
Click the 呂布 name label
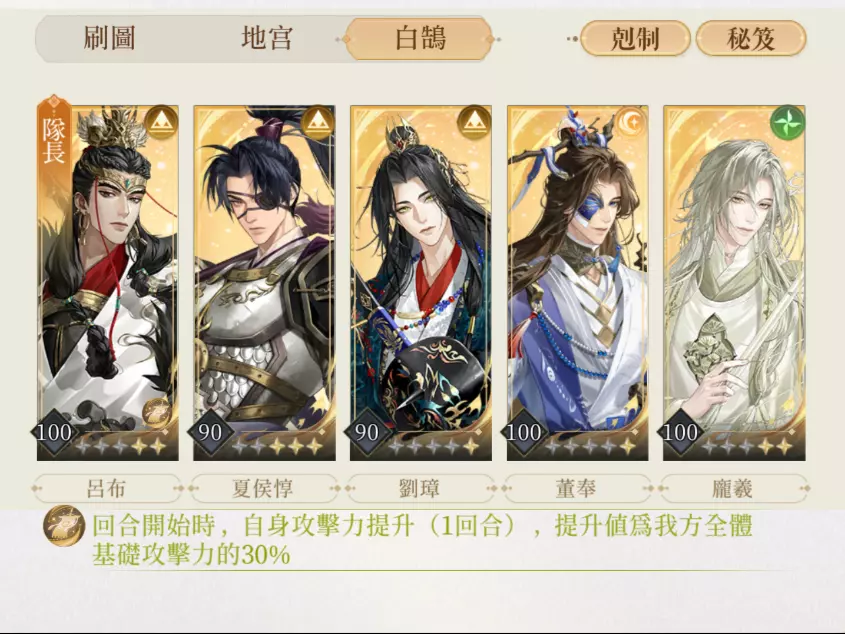point(107,488)
